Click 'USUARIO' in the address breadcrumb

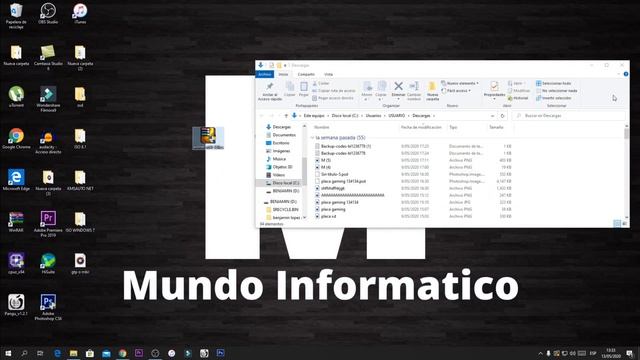coord(397,116)
